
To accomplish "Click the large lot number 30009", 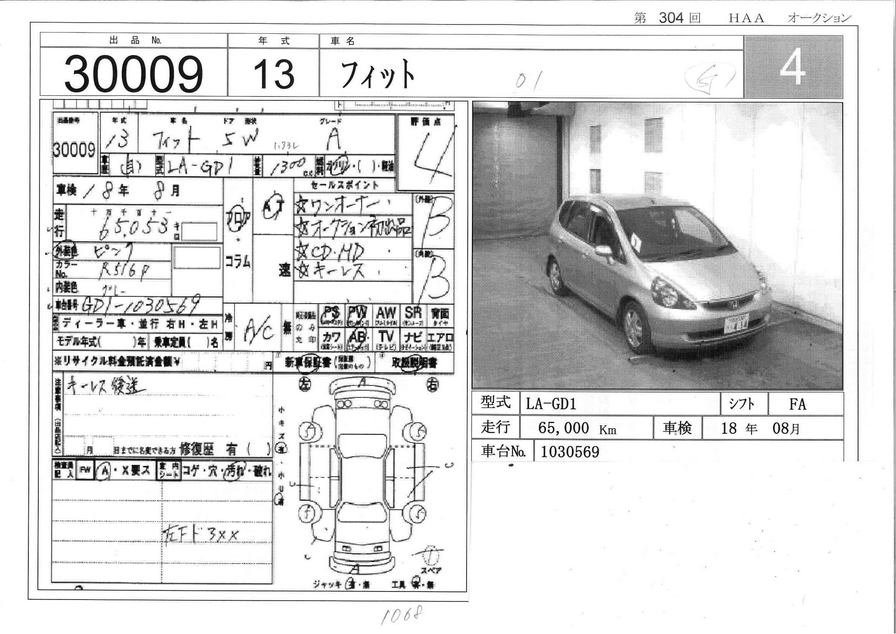I will click(133, 74).
